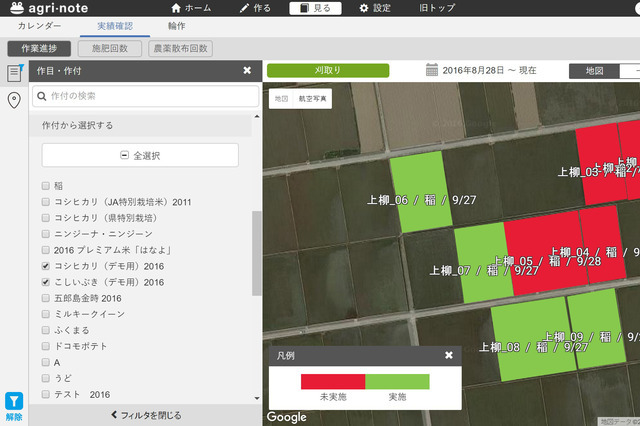The height and width of the screenshot is (426, 640).
Task: Switch to カレンダー tab
Action: click(39, 26)
